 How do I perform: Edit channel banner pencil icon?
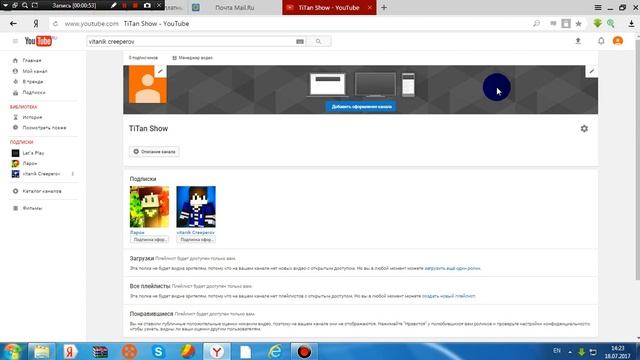pos(591,71)
